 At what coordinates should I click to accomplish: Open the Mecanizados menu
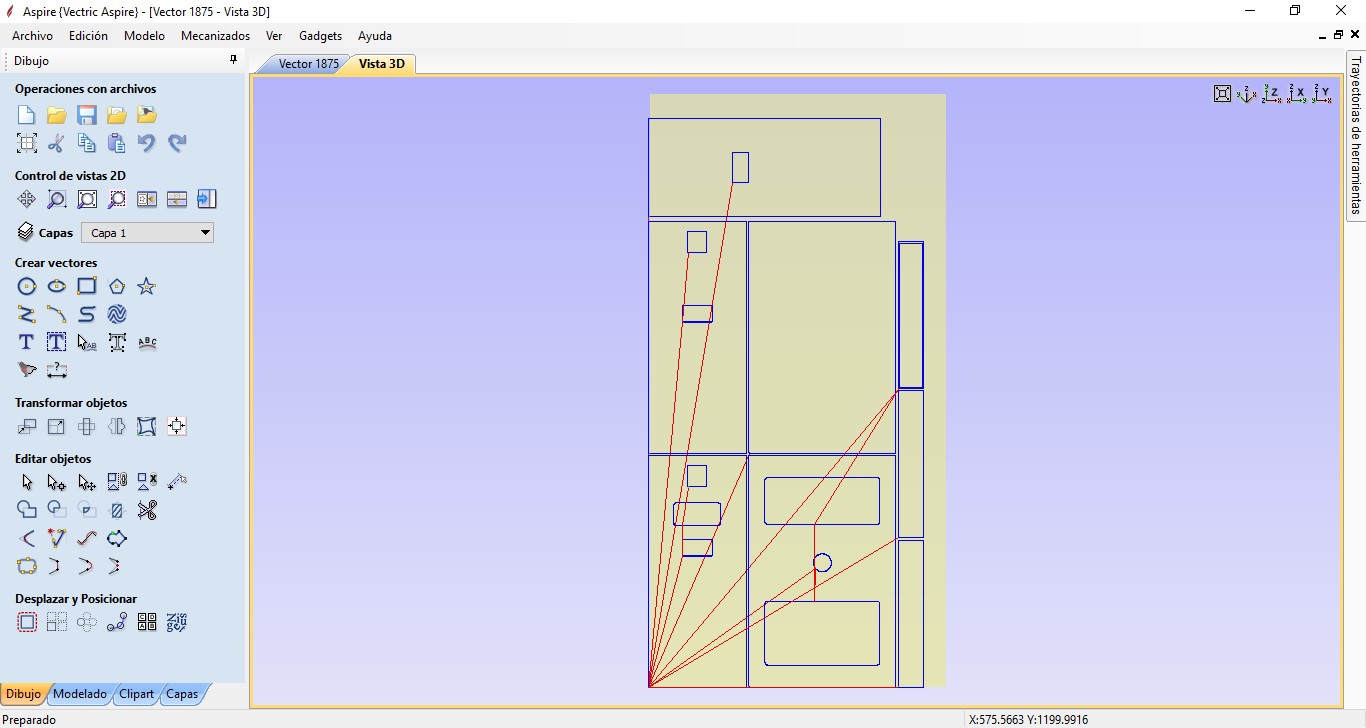[215, 35]
